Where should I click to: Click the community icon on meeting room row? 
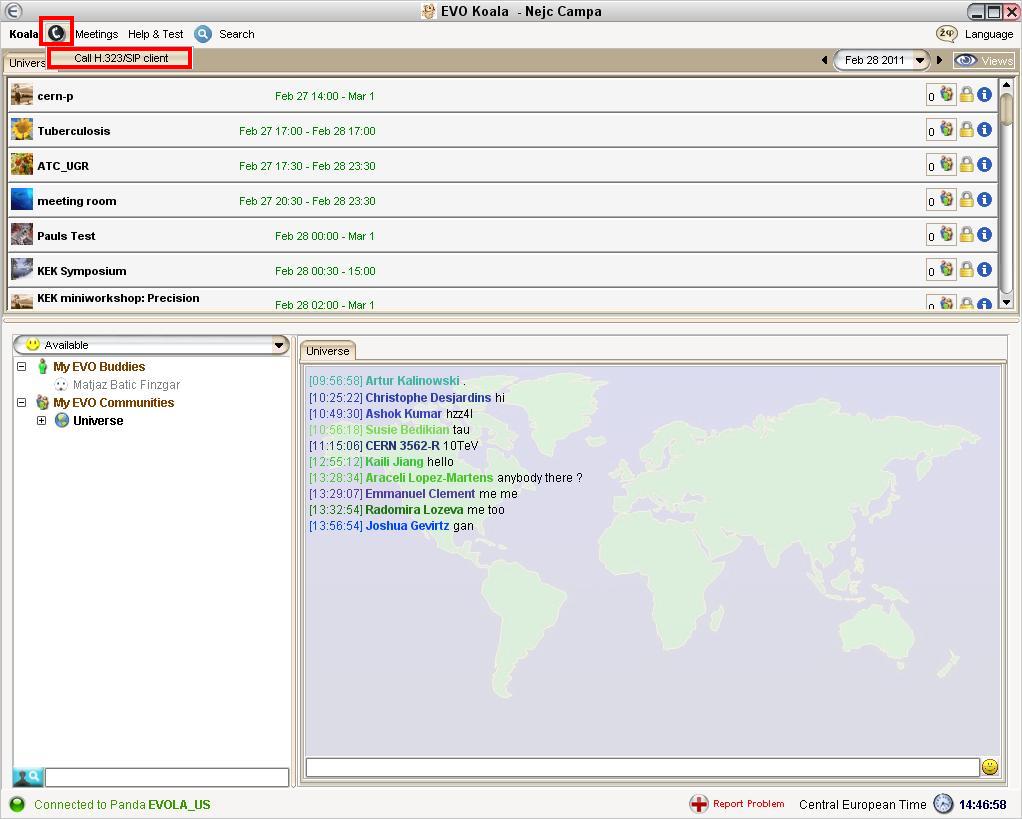tap(947, 199)
